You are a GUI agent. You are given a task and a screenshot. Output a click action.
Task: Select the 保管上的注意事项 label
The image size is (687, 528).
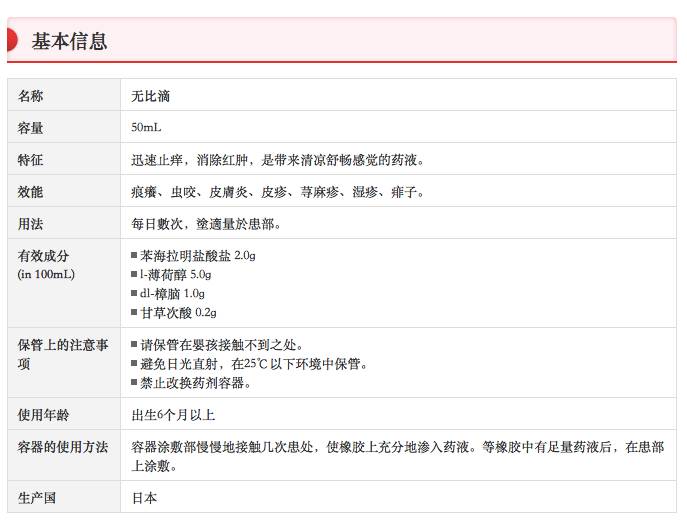click(63, 354)
